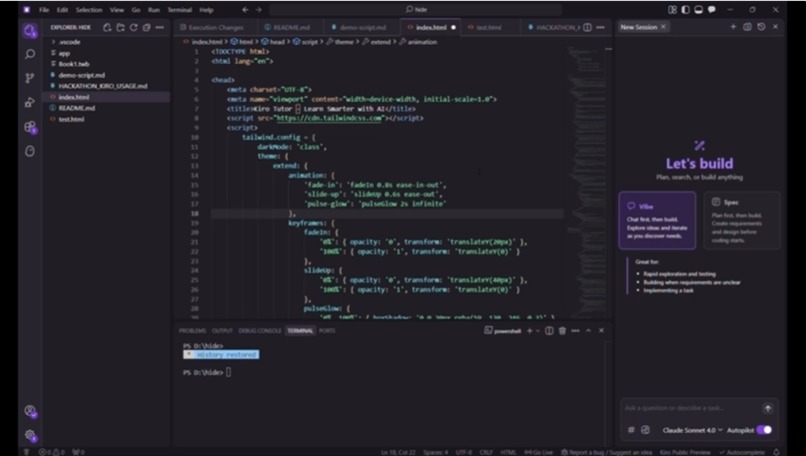
Task: Switch to the demo-script.md editor tab
Action: tap(362, 27)
